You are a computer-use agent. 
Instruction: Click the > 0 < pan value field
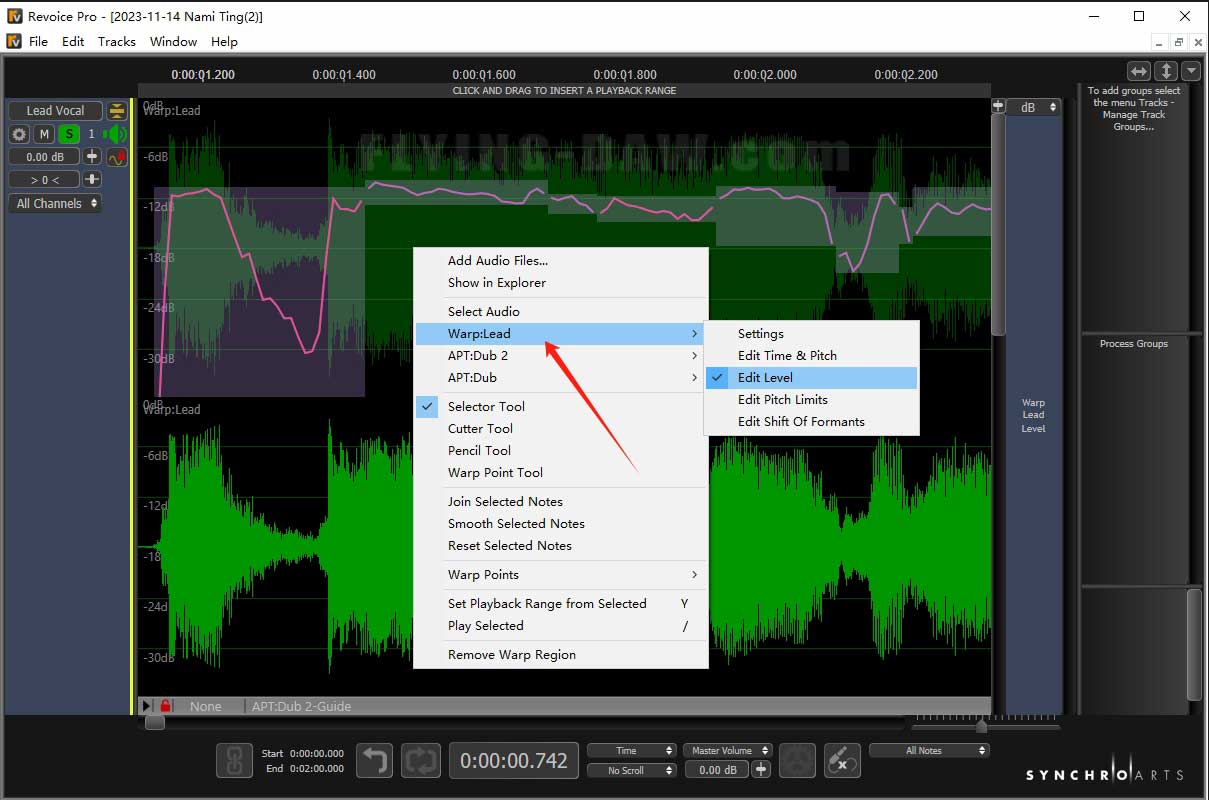tap(45, 180)
